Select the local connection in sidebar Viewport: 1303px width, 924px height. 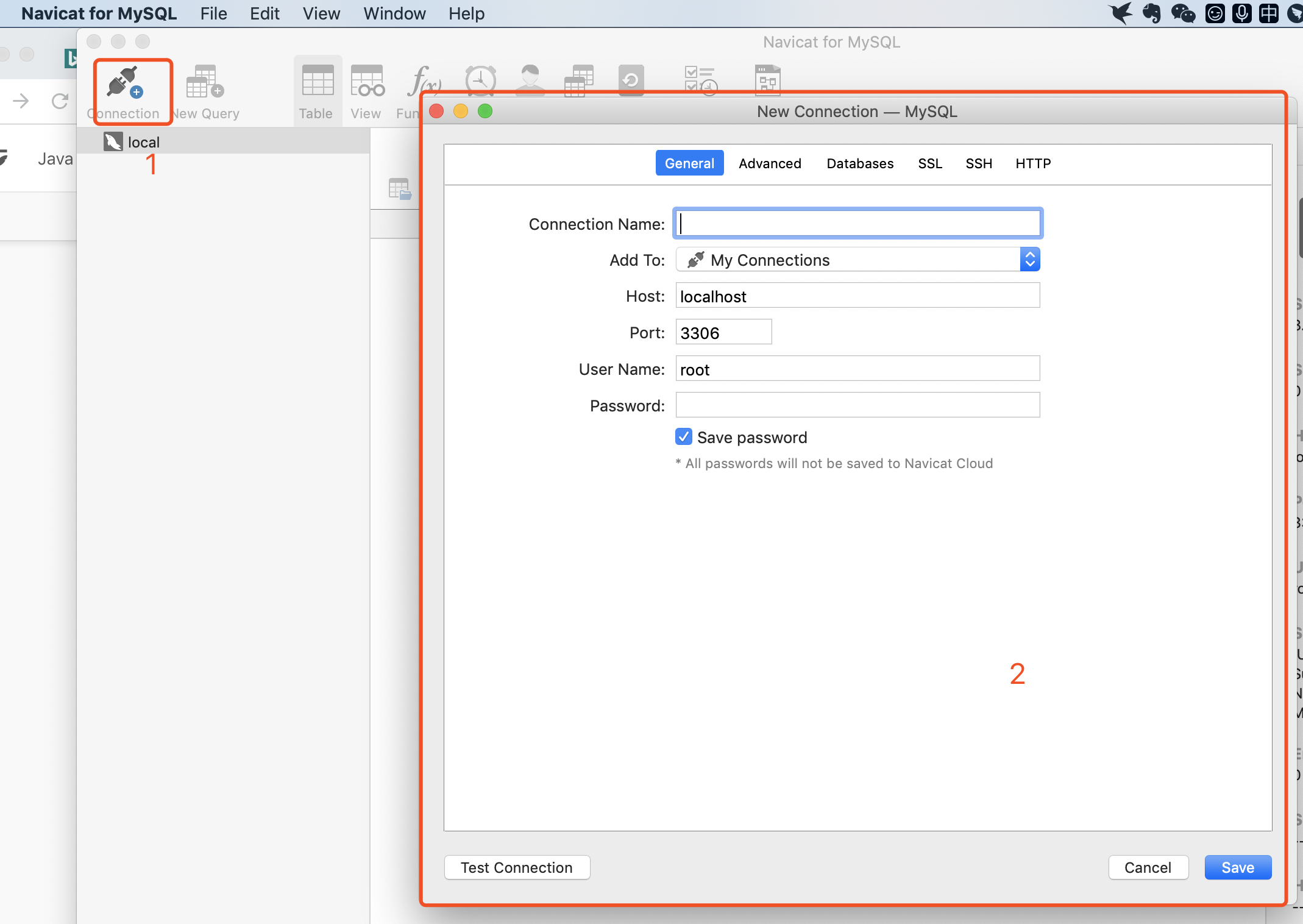pyautogui.click(x=144, y=142)
